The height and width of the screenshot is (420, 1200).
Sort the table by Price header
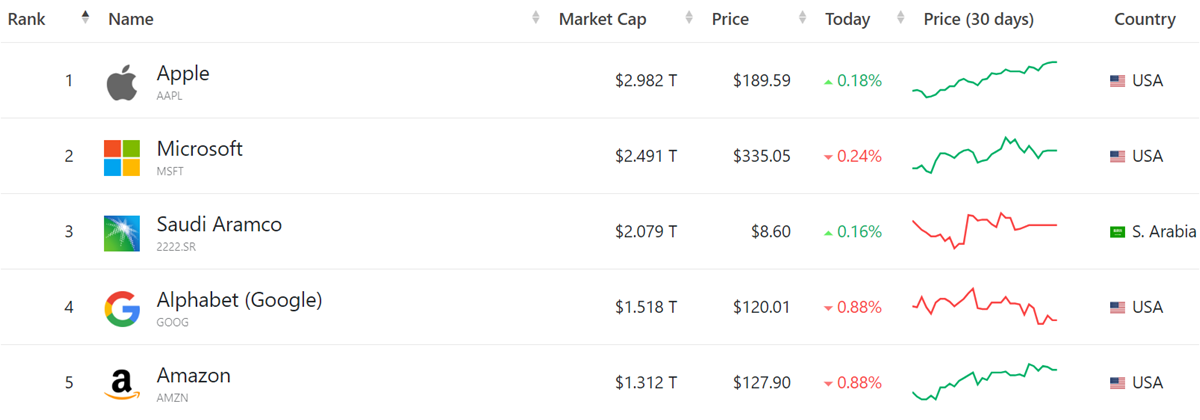click(730, 19)
